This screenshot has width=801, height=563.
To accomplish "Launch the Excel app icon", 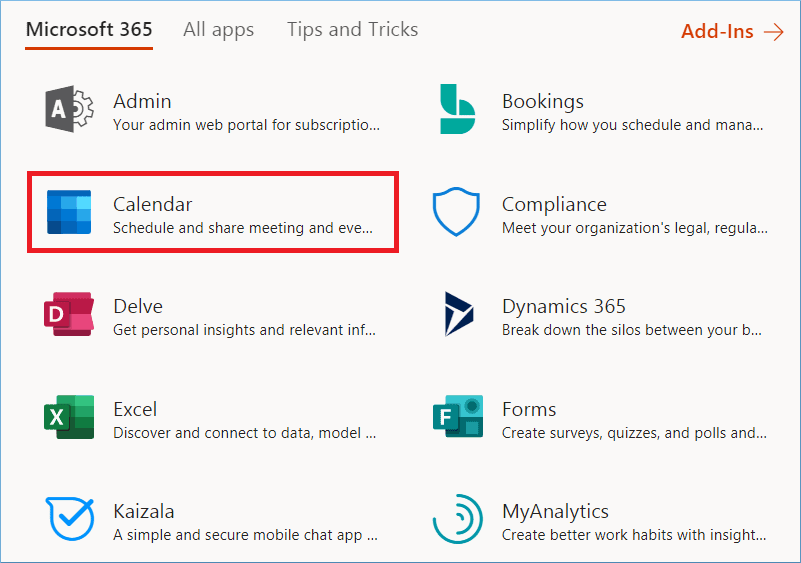I will coord(70,418).
